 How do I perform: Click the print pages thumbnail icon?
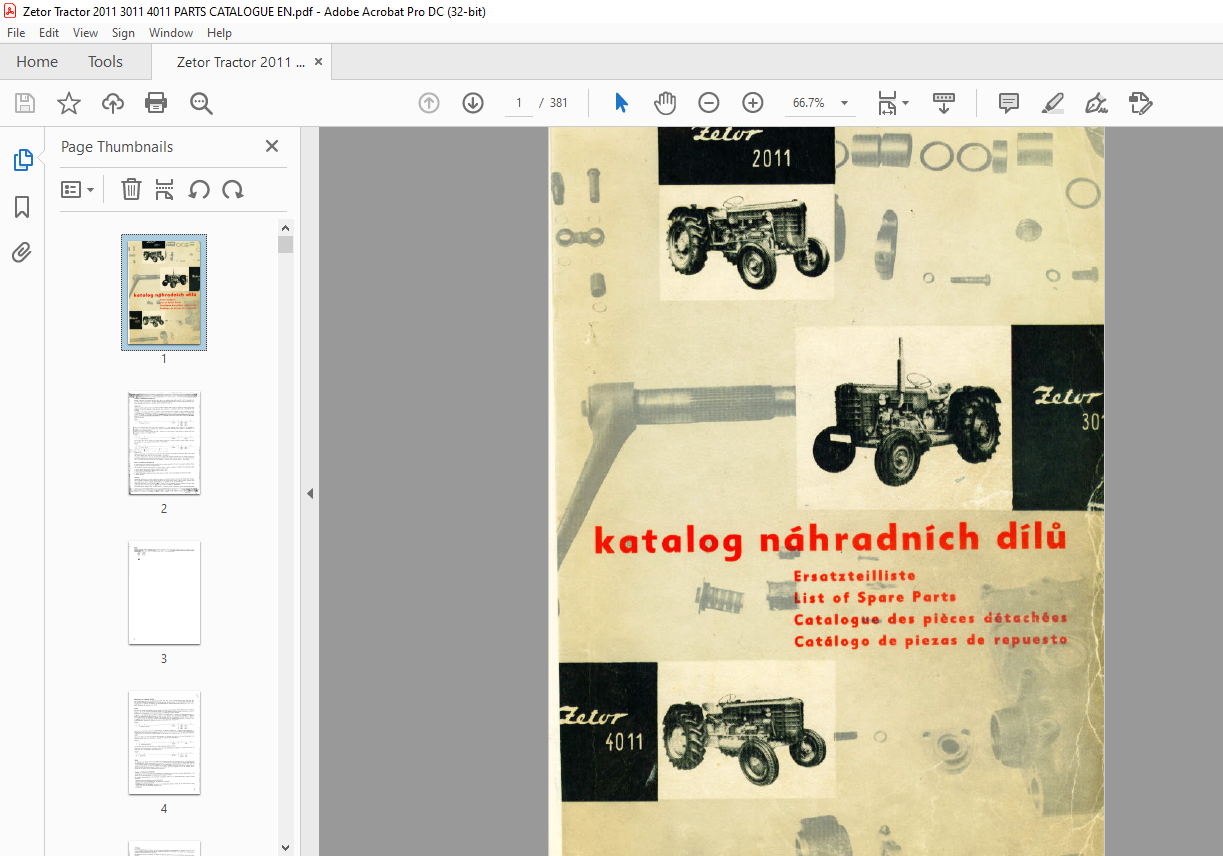[x=165, y=189]
